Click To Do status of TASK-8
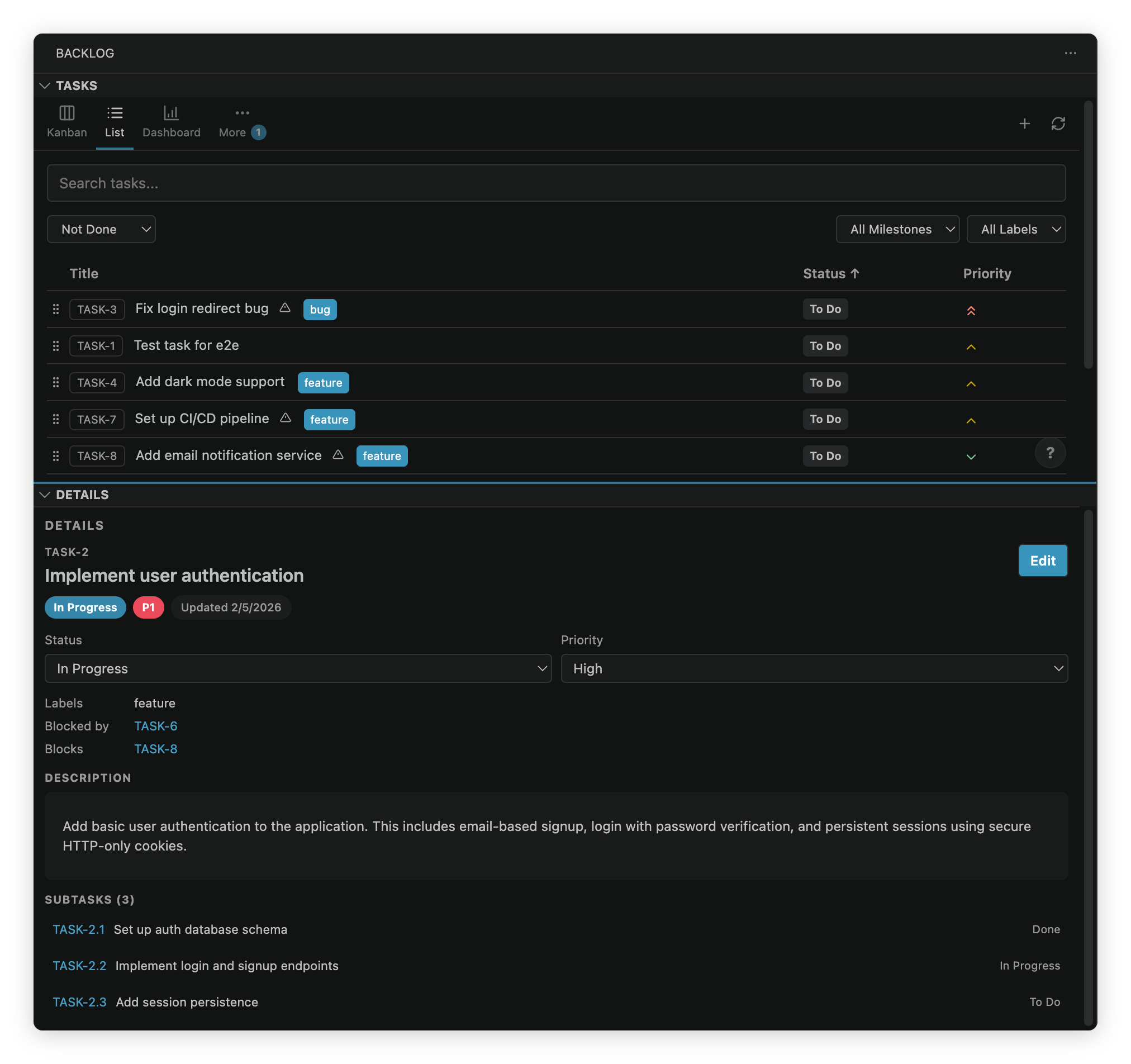 [x=825, y=456]
